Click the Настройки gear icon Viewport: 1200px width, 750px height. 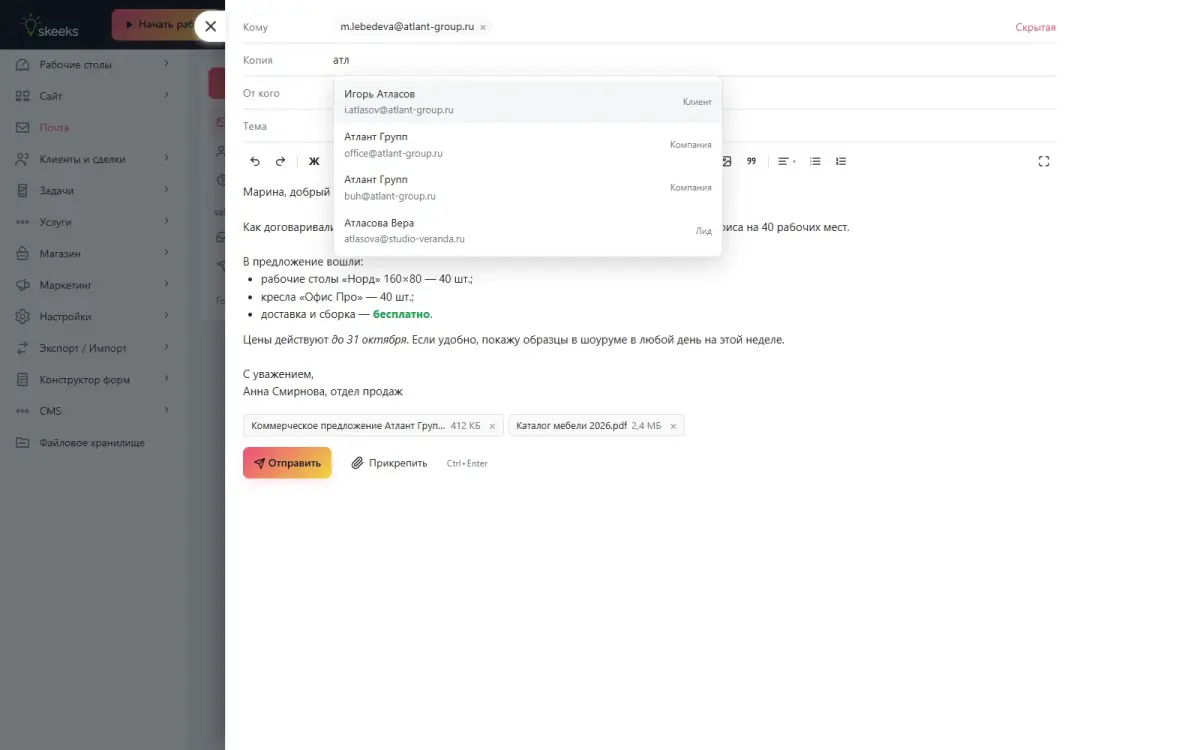[22, 316]
